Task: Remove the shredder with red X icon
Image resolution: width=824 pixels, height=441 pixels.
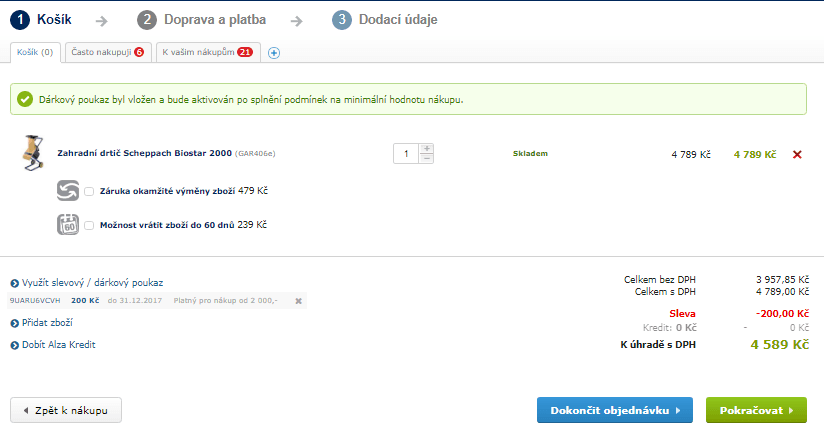Action: (797, 155)
